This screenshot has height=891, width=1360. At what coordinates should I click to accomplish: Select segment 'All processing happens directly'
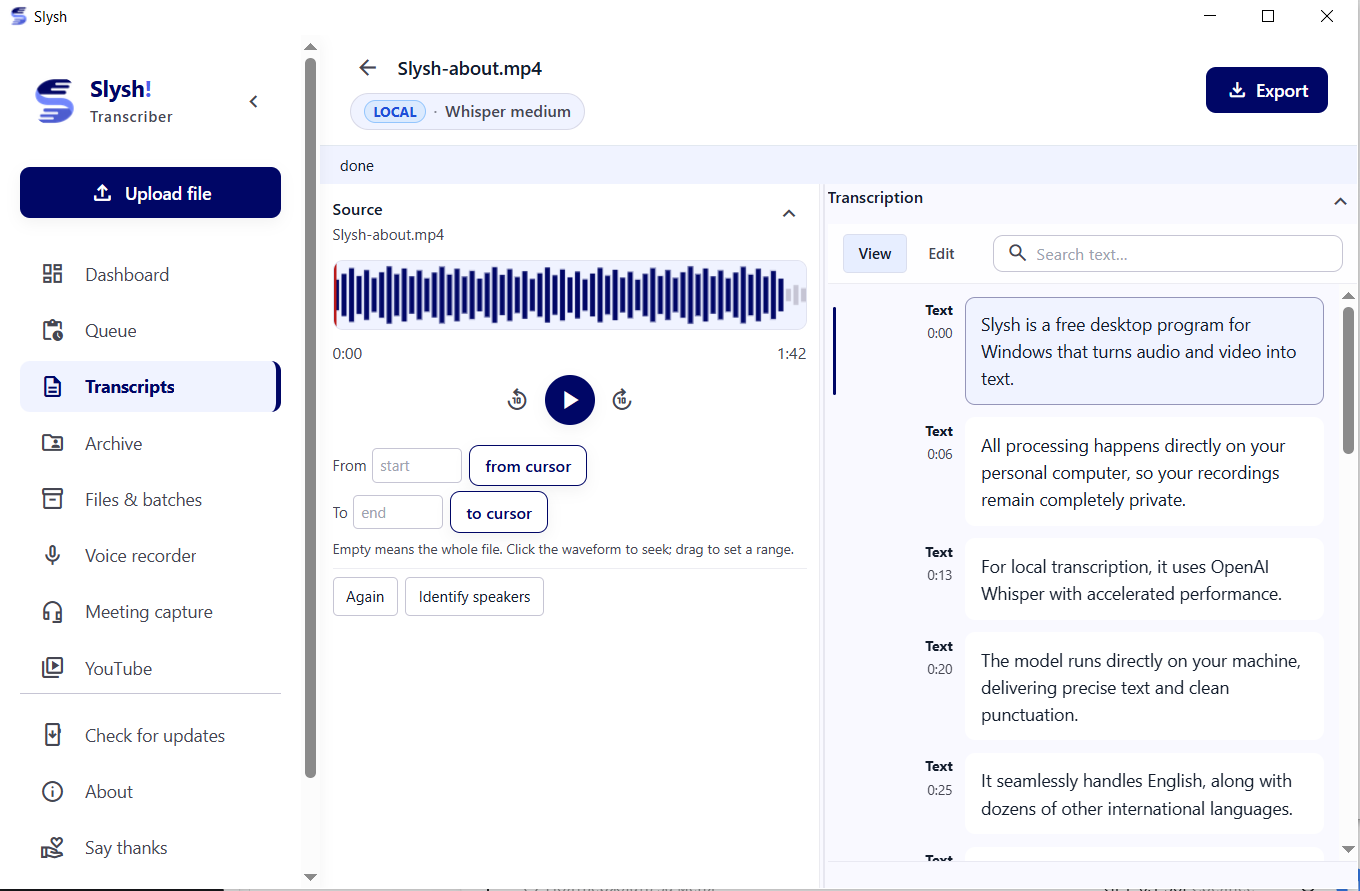coord(1144,472)
